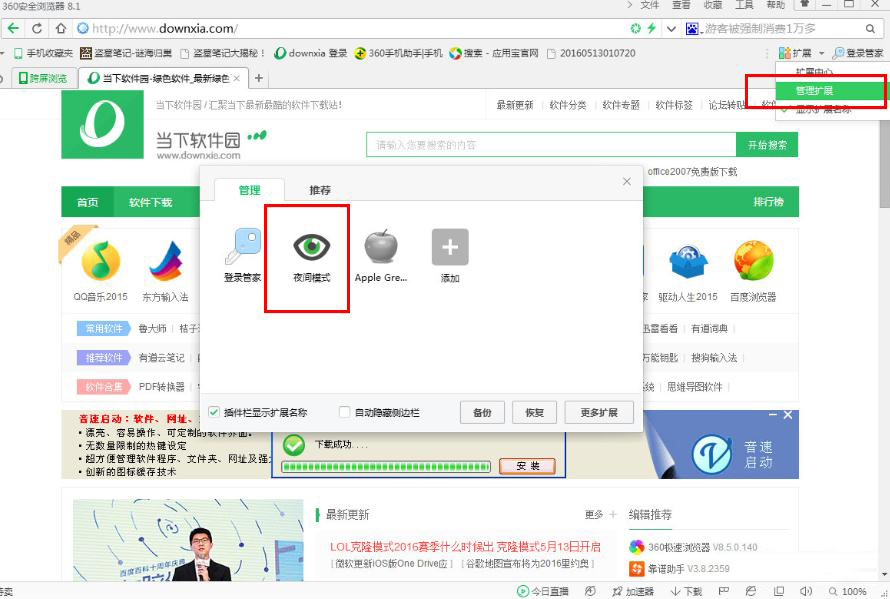Click the 更多扩展 button
890x599 pixels.
coord(599,412)
